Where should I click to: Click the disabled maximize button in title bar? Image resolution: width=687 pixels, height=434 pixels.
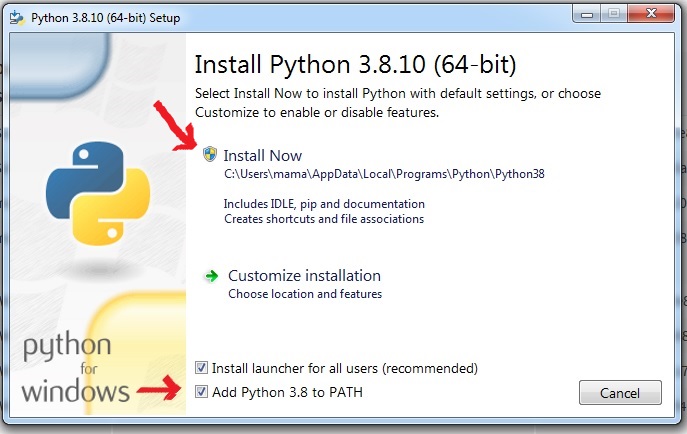click(614, 14)
